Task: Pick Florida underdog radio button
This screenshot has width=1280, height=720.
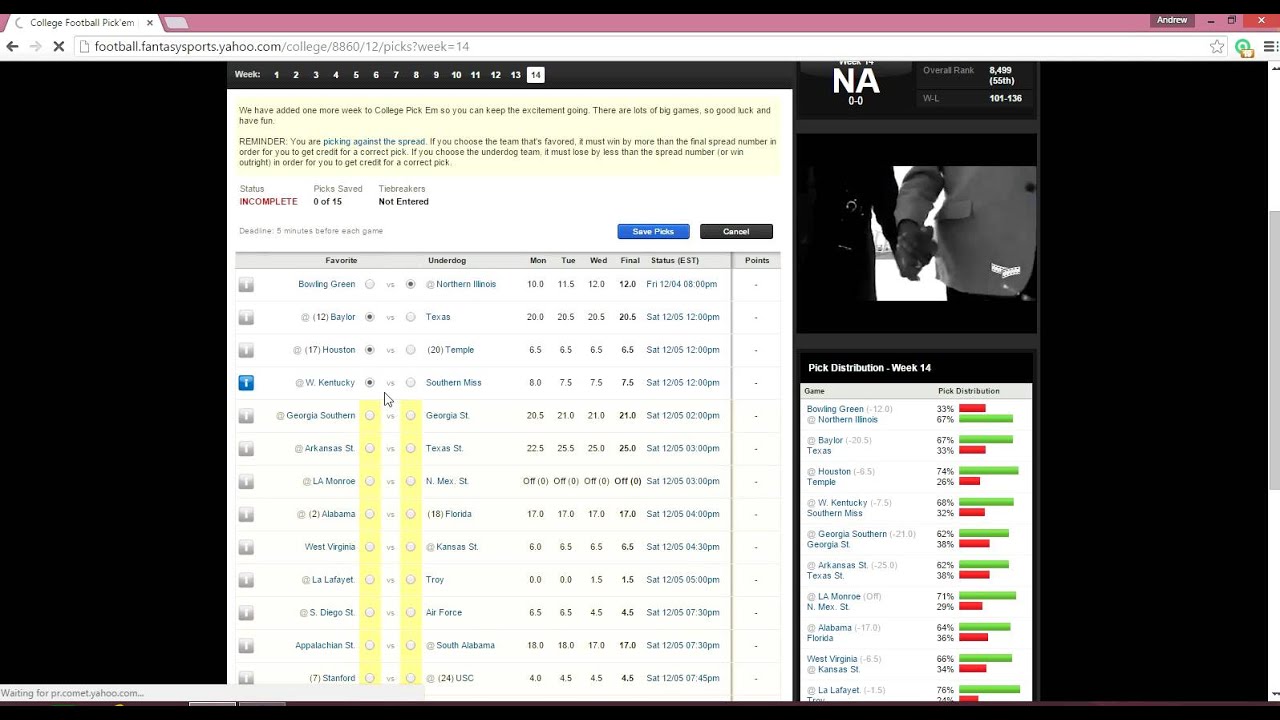Action: coord(410,514)
